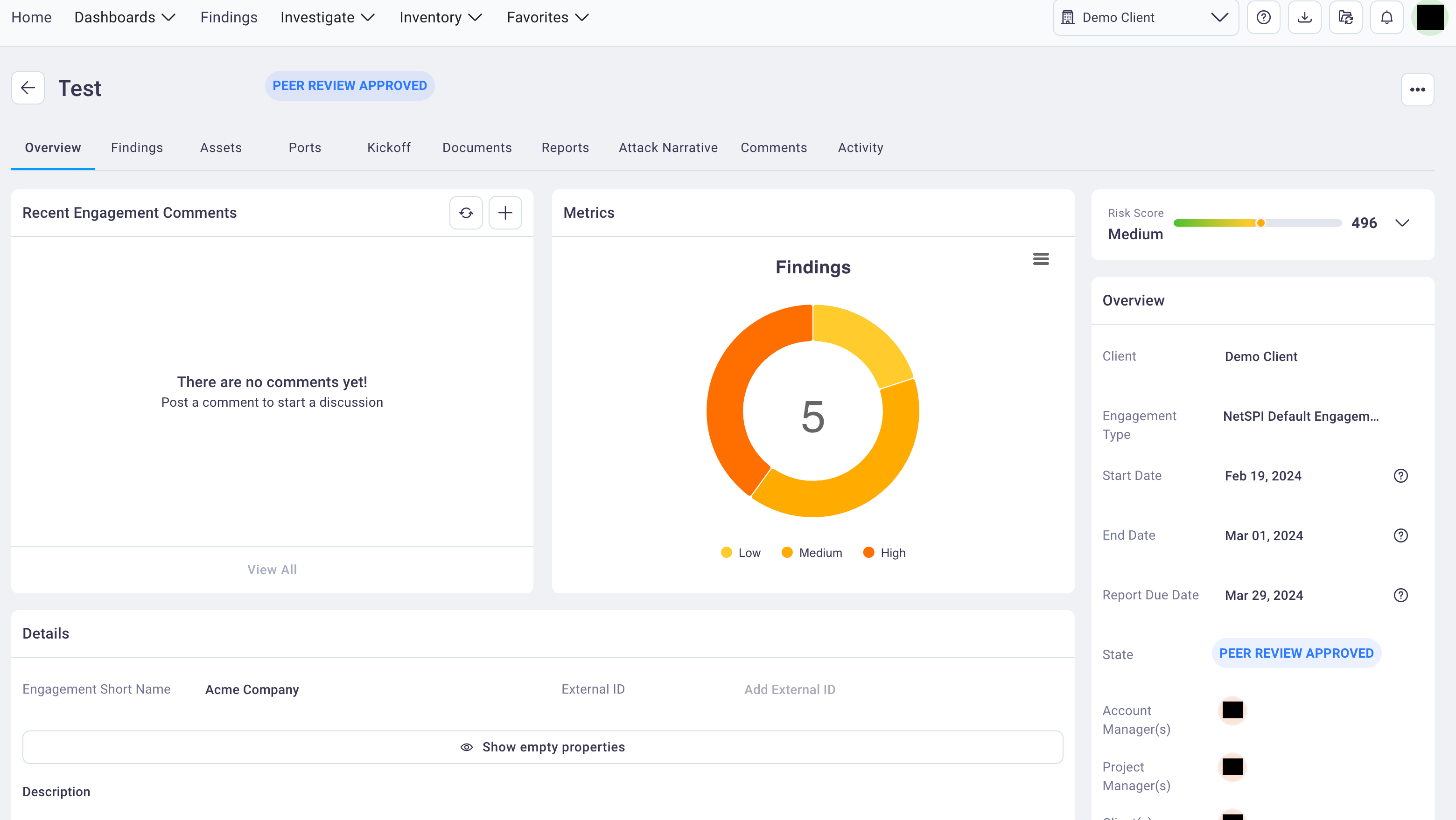Show help for End Date
Screen dimensions: 1456x820
[x=1400, y=535]
